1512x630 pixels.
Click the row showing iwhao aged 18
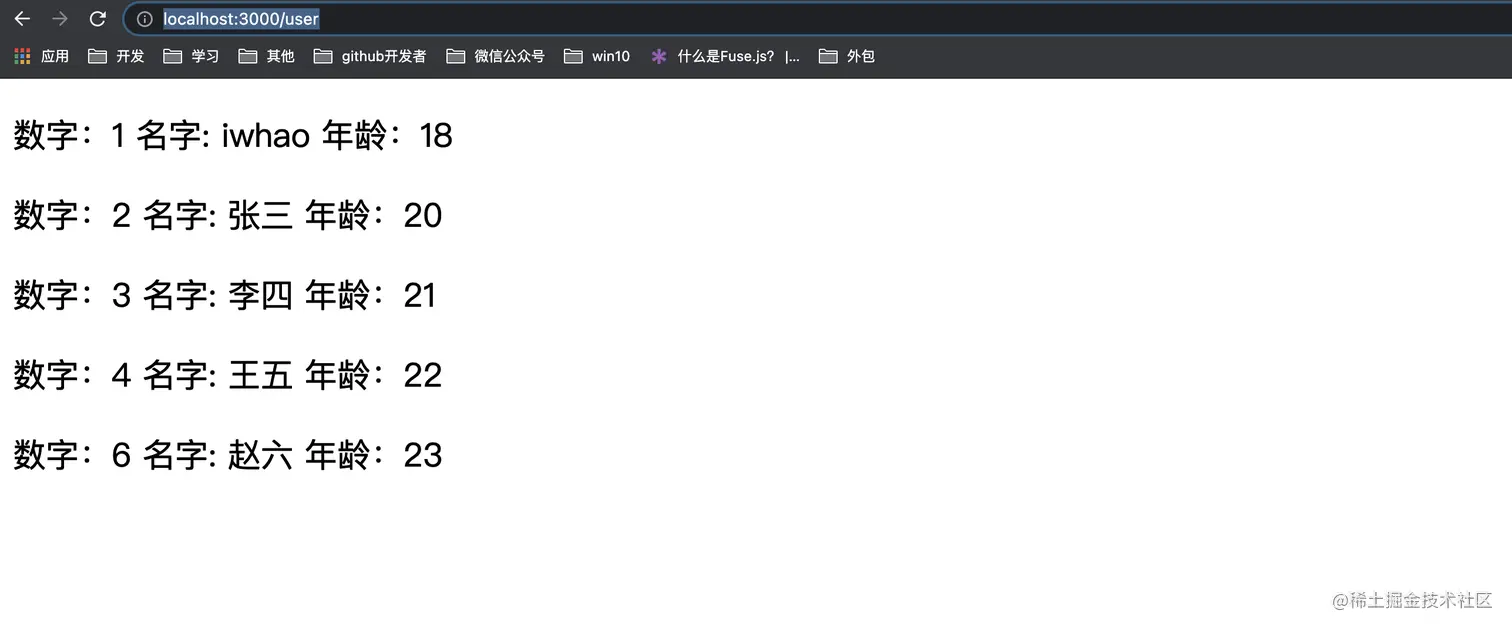[231, 135]
